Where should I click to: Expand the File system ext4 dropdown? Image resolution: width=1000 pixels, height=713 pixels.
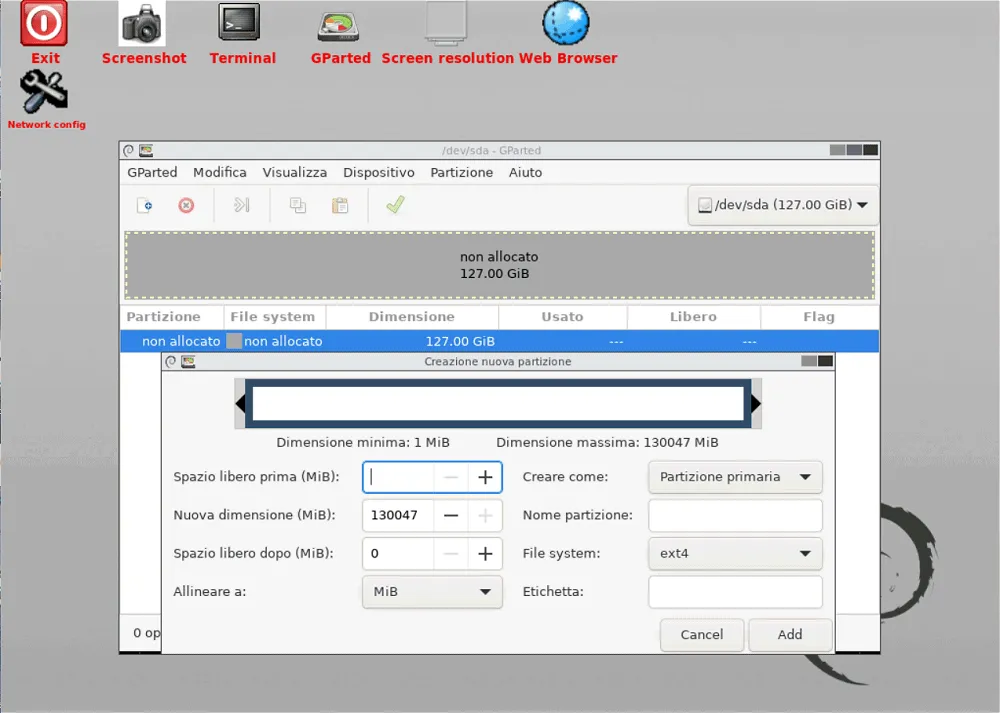735,553
